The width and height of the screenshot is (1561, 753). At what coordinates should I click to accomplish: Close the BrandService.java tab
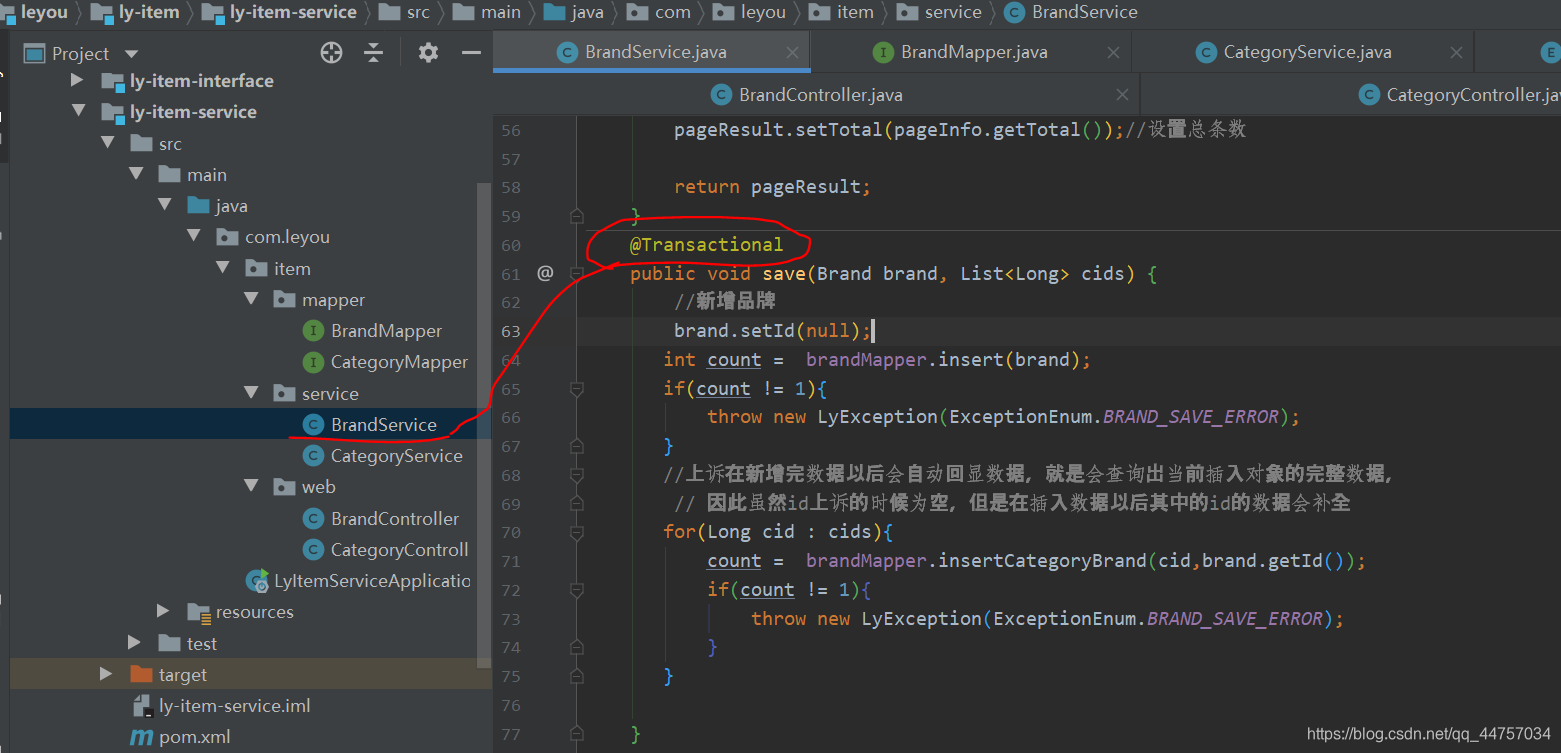(793, 53)
